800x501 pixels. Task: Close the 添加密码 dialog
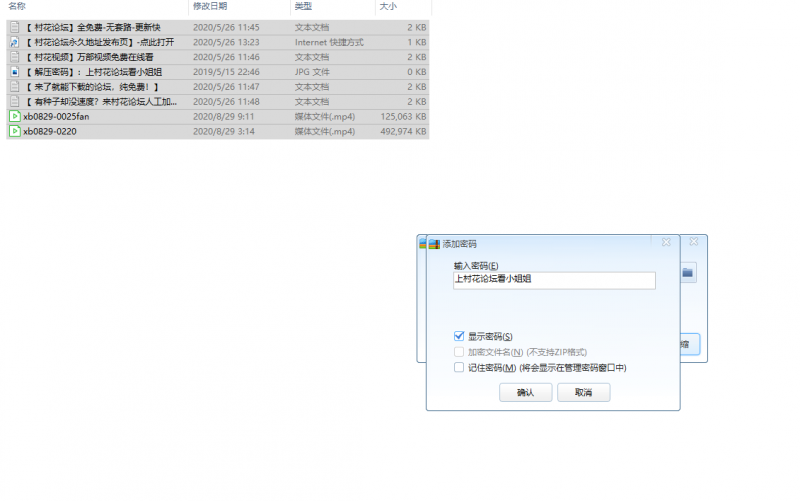tap(666, 242)
